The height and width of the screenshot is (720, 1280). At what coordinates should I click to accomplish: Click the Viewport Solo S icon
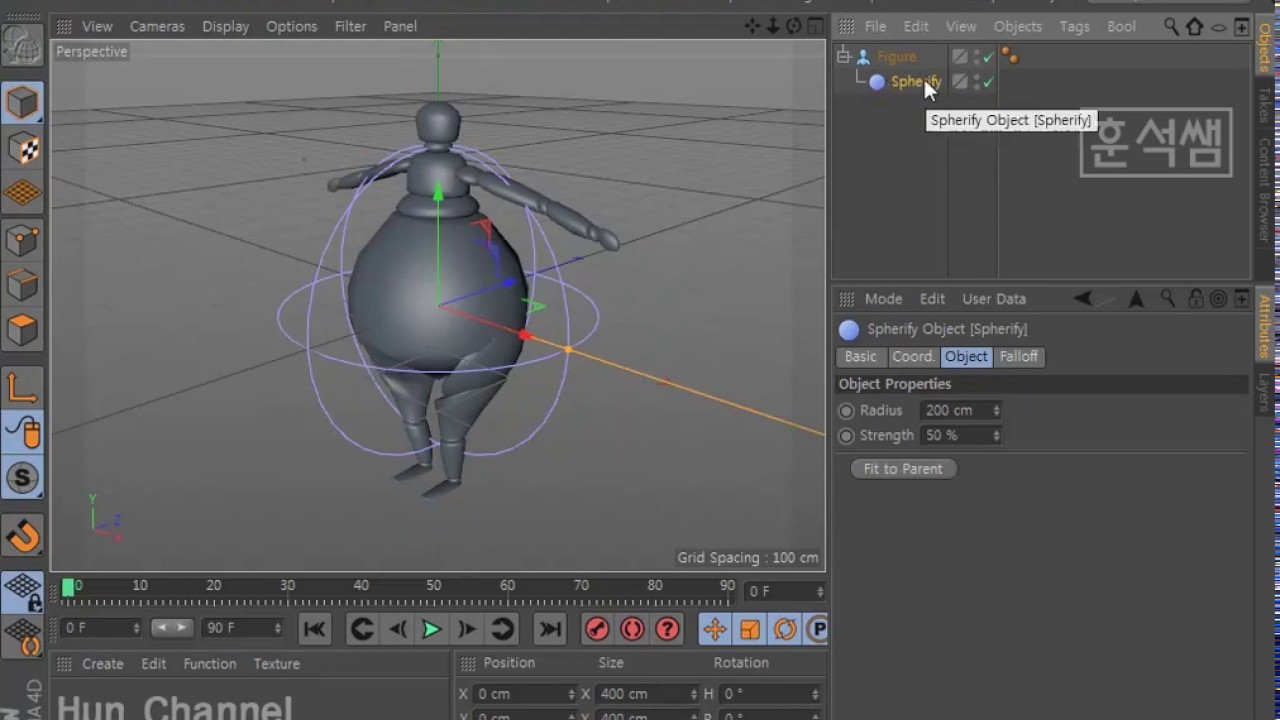pos(22,478)
